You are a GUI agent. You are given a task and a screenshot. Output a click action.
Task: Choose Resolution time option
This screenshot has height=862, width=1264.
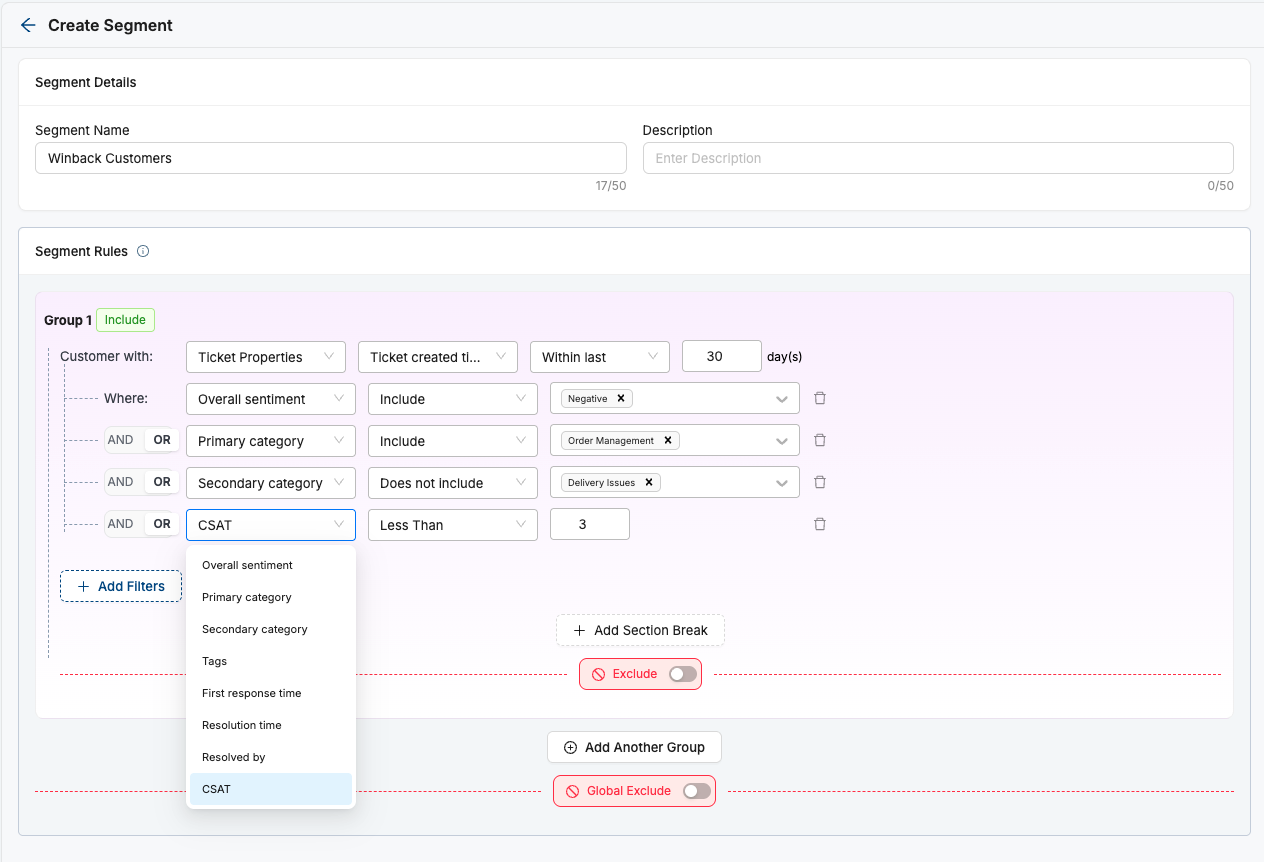(271, 725)
